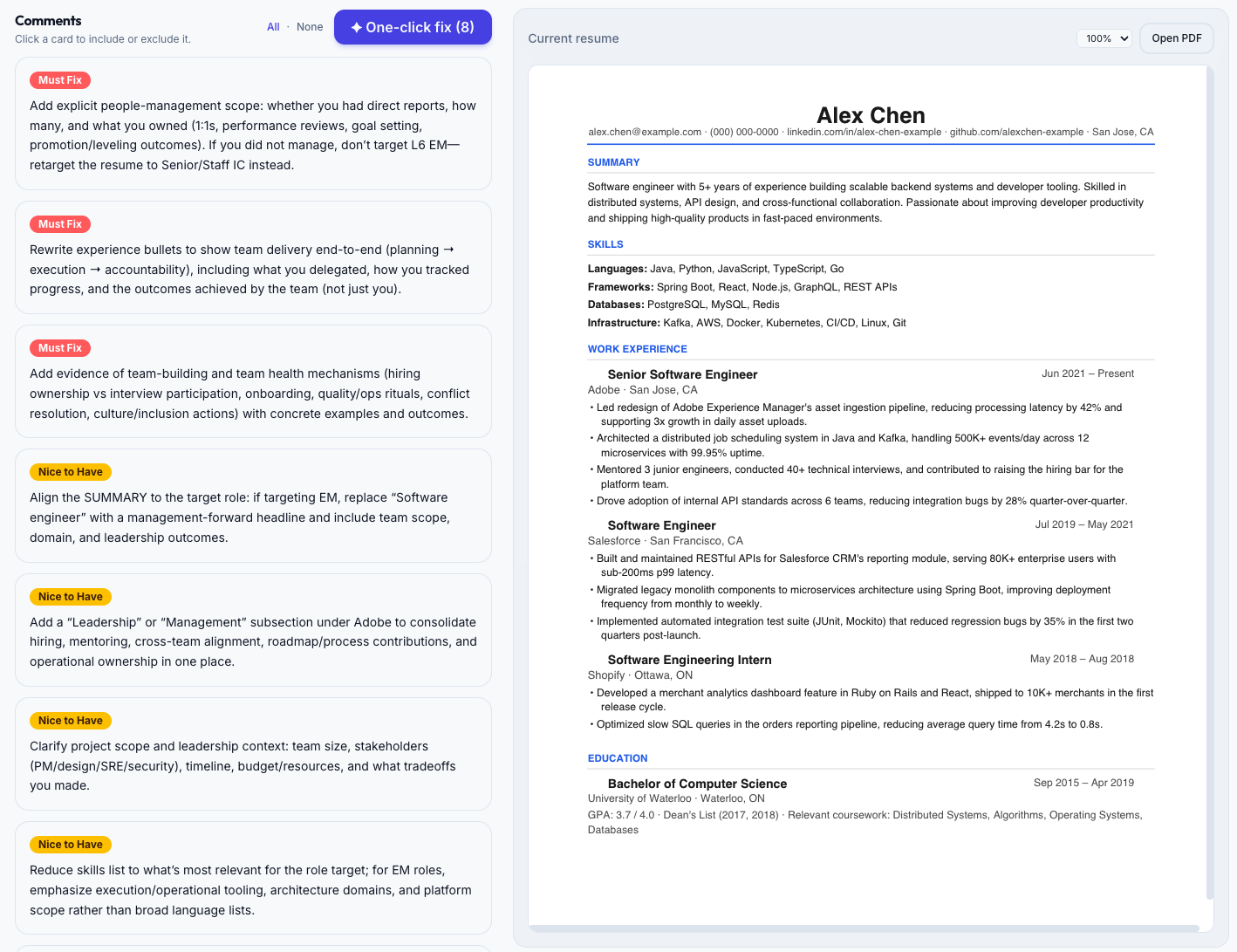Click the Open PDF button

(x=1176, y=38)
